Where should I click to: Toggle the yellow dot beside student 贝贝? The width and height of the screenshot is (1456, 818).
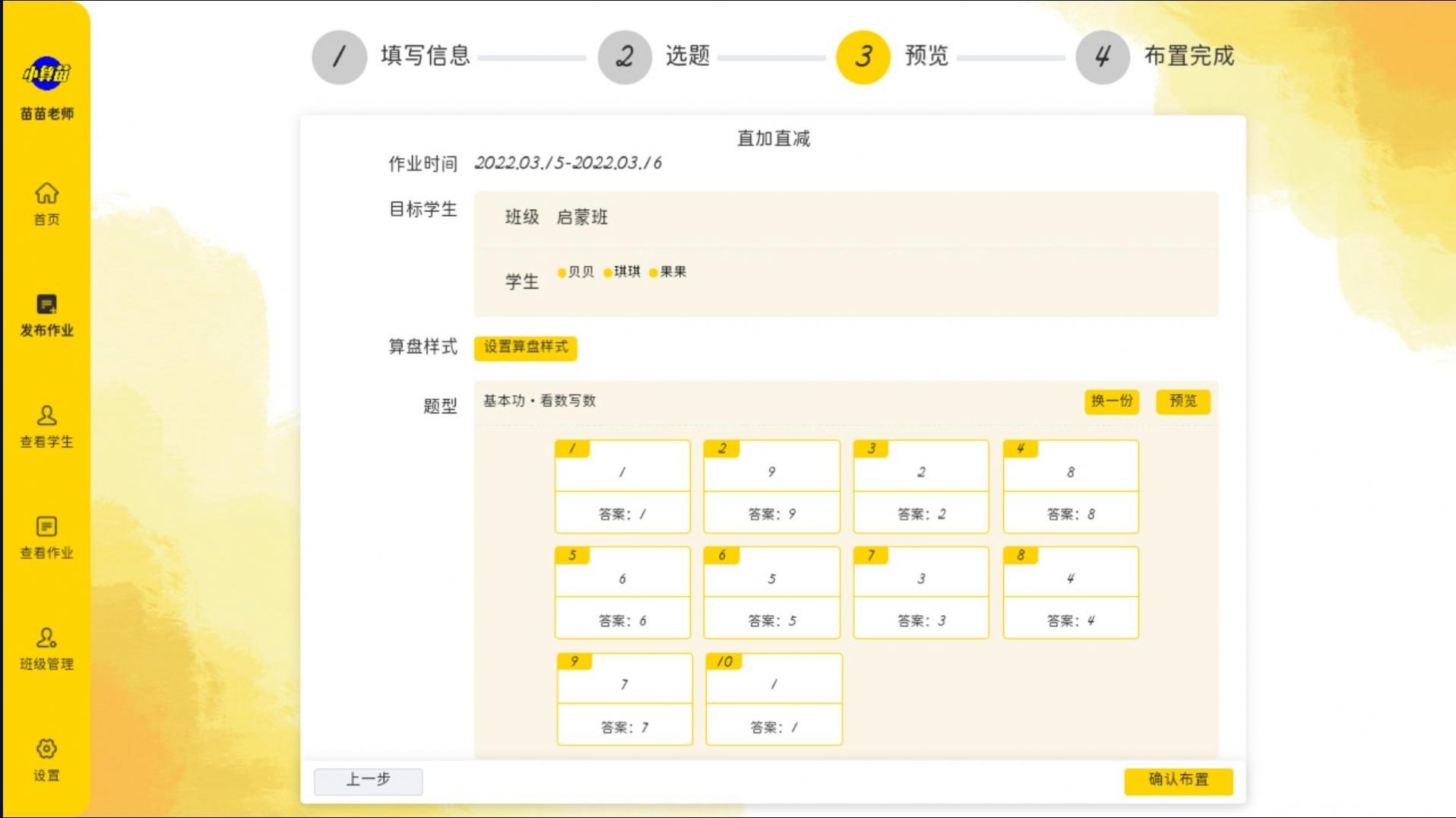562,271
